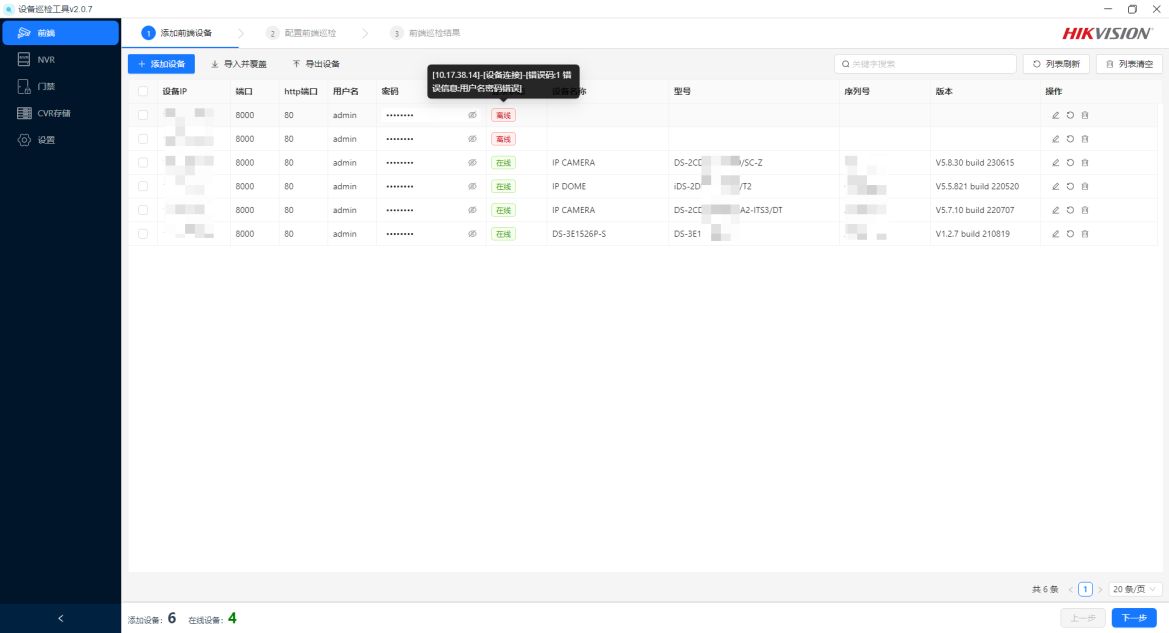Refresh the DS-3E1526P-S device

coord(1070,234)
